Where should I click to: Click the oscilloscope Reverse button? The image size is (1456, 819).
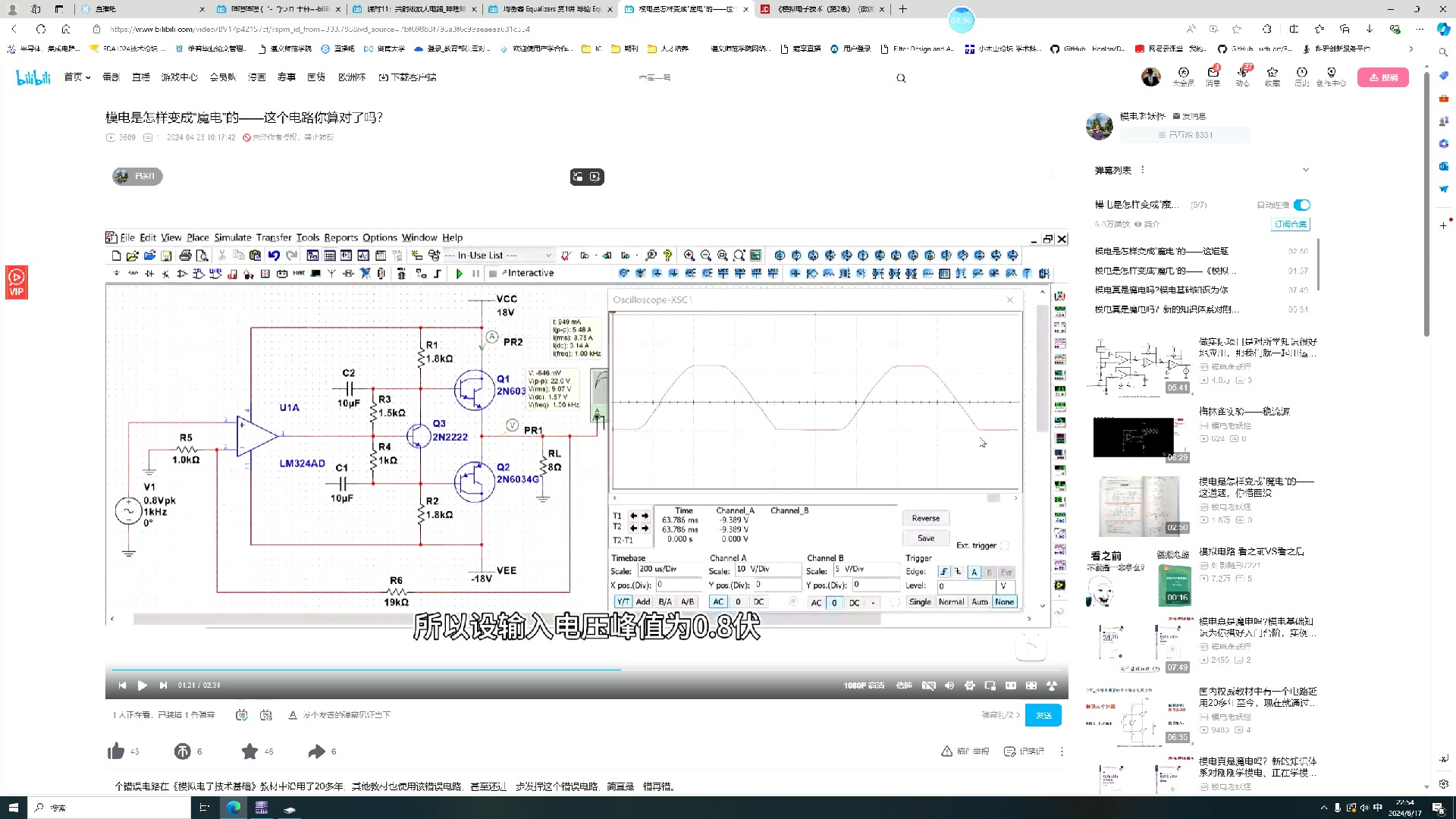click(926, 519)
